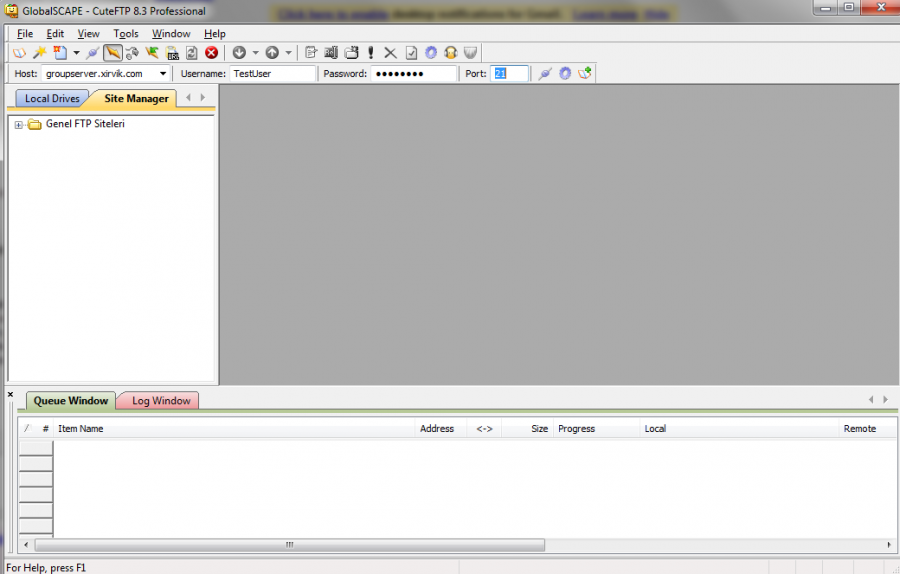This screenshot has width=900, height=574.
Task: Open the dropdown arrow beside the New icon
Action: point(76,53)
